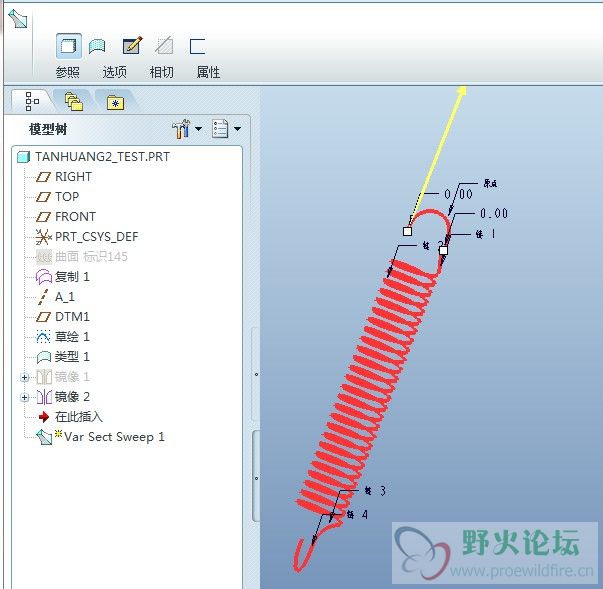
Task: Click the 在此插入 insert marker
Action: [x=79, y=417]
